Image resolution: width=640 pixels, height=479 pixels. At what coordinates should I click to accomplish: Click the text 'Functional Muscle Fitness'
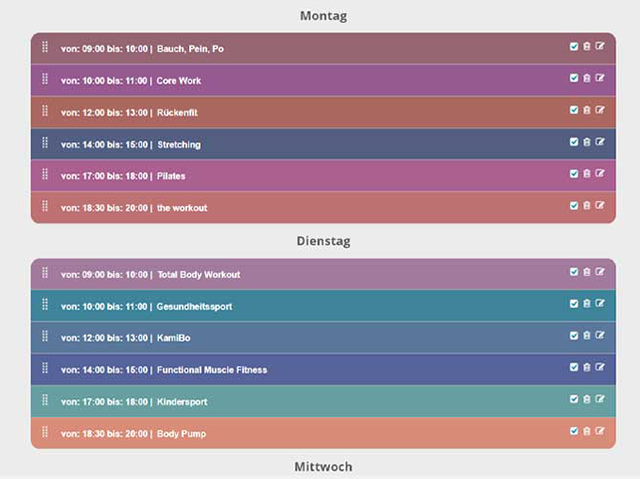pyautogui.click(x=212, y=370)
